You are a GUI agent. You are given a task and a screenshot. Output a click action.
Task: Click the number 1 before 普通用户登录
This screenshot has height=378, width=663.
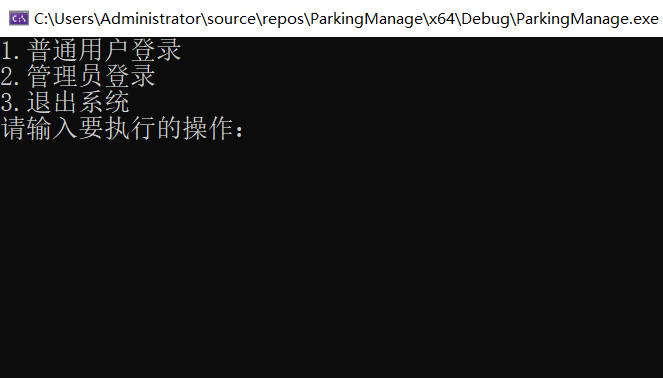click(8, 51)
